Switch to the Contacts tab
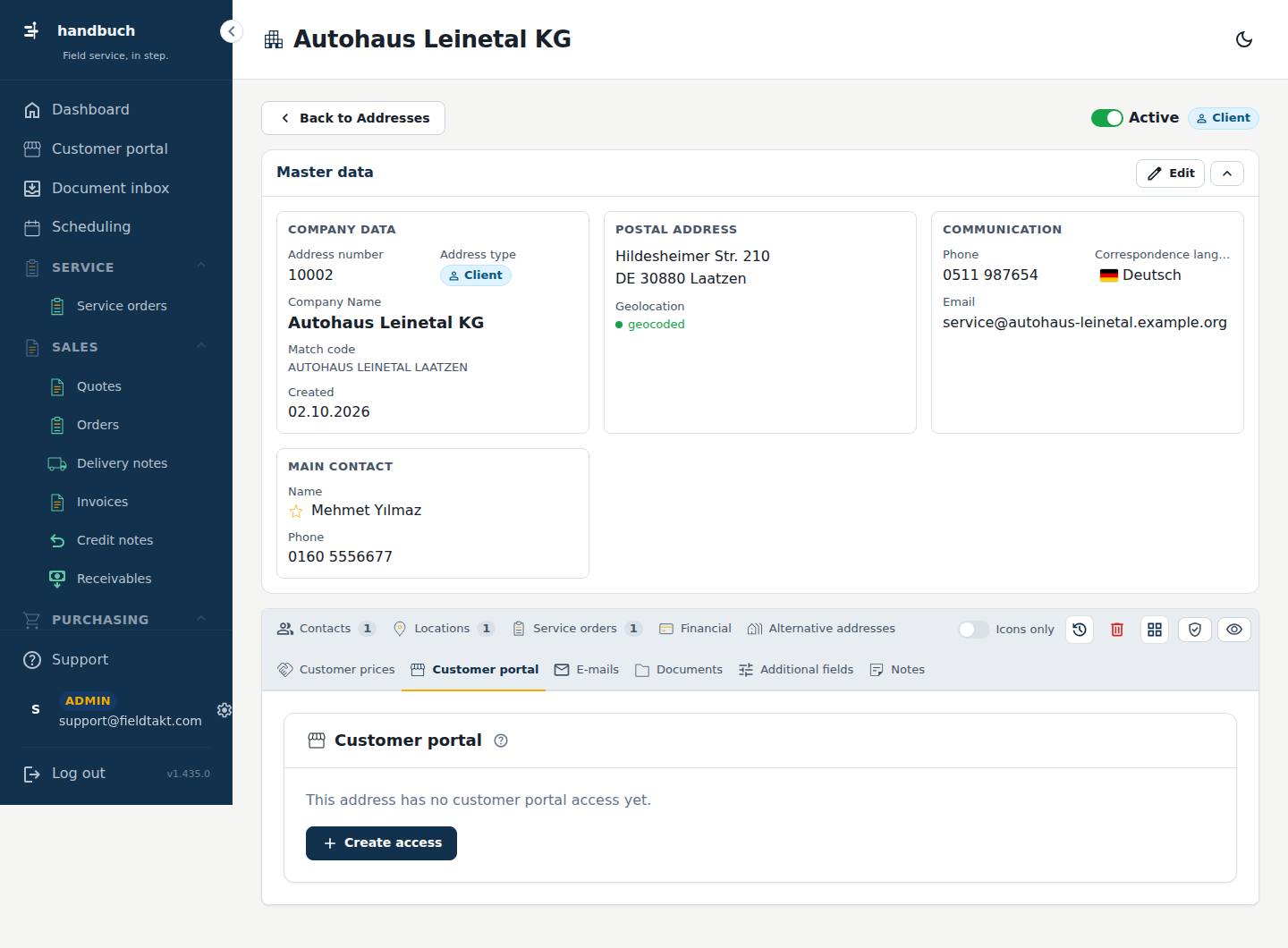The height and width of the screenshot is (948, 1288). 326,629
